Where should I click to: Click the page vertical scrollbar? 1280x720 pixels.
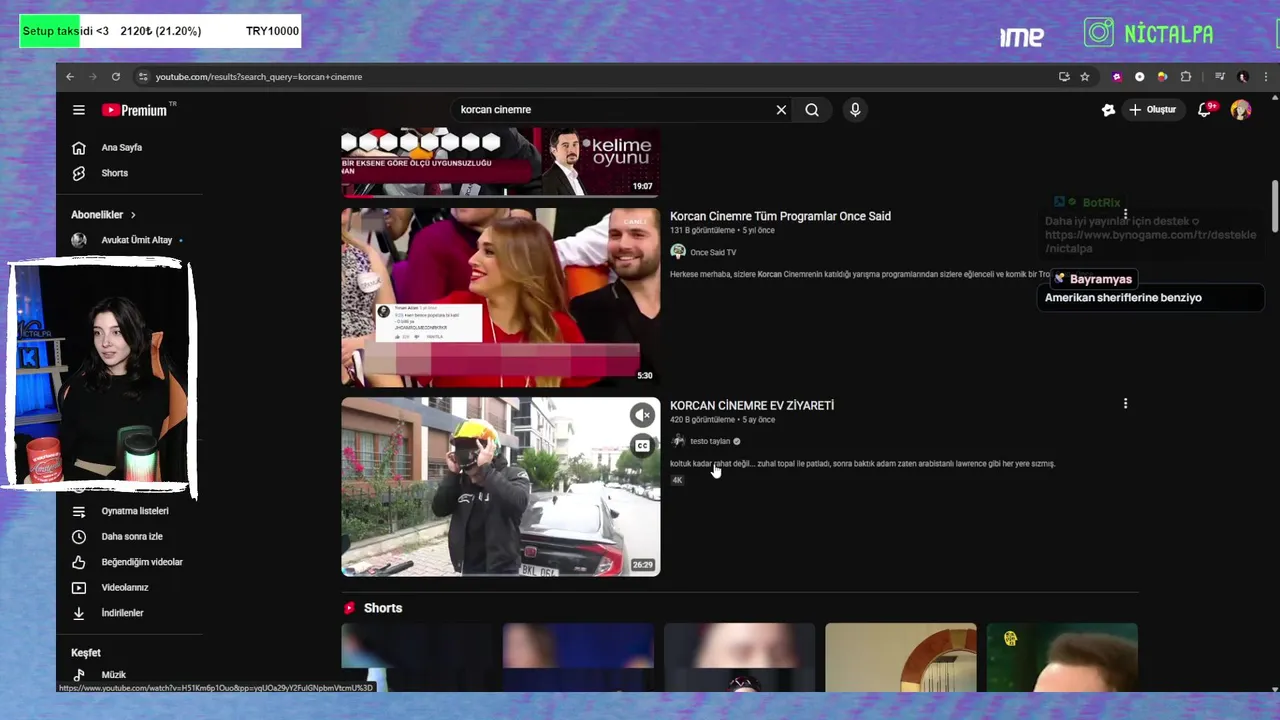pyautogui.click(x=1275, y=205)
